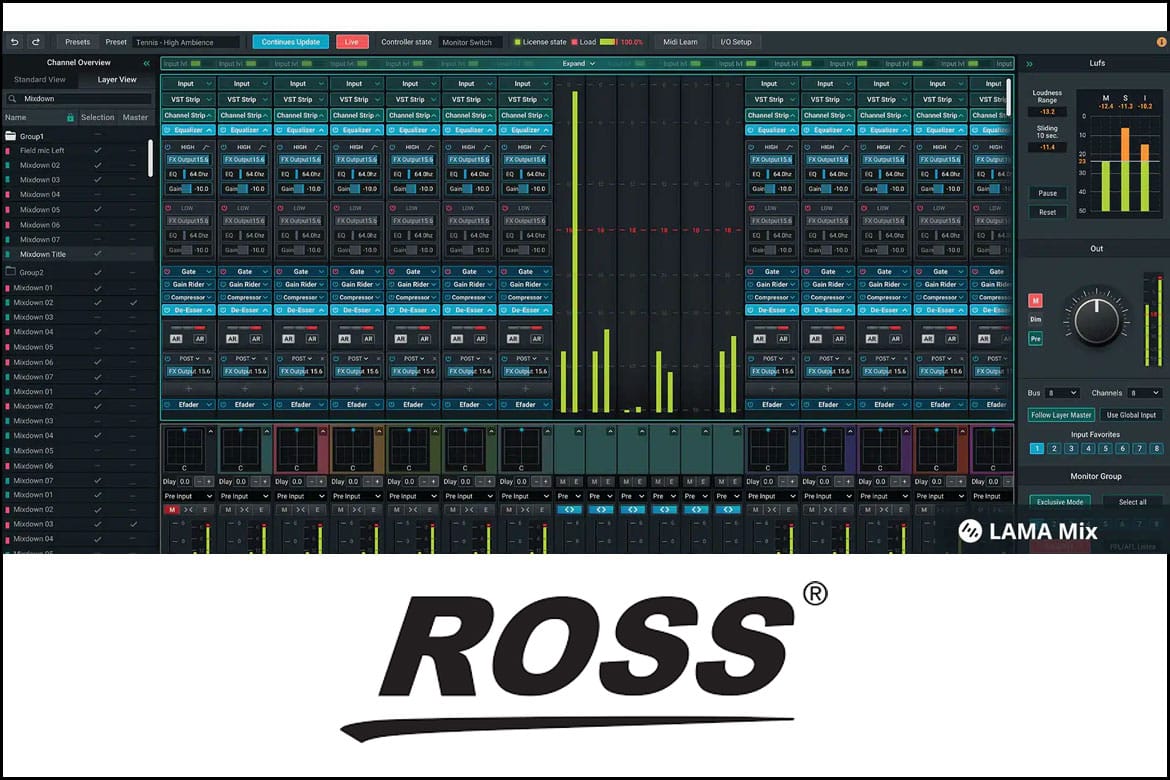Toggle POST insert power icon on leftmost strip
The width and height of the screenshot is (1170, 780).
(x=168, y=358)
